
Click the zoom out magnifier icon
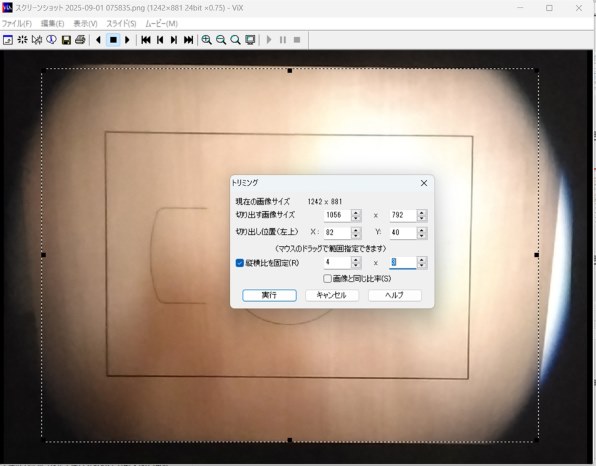(x=221, y=40)
